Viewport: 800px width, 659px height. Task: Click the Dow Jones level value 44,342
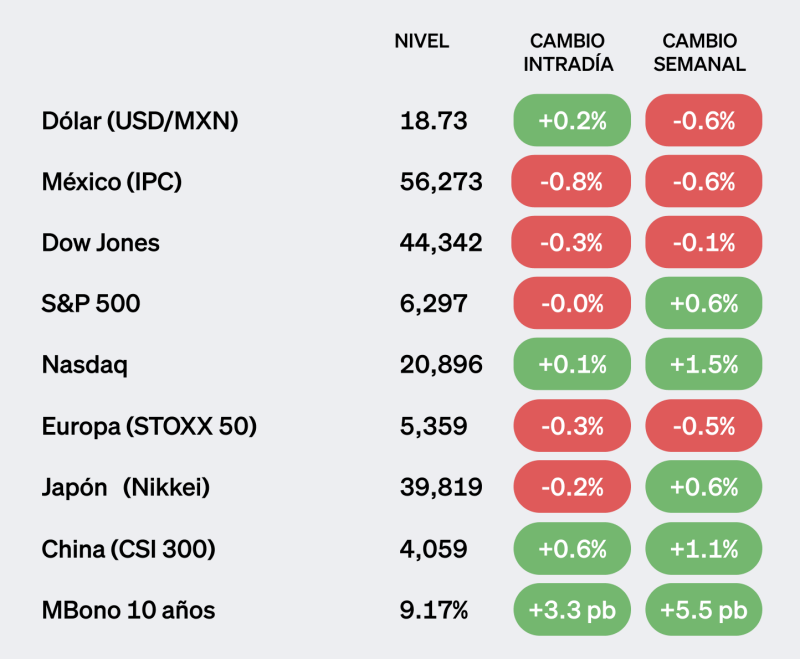[x=441, y=243]
